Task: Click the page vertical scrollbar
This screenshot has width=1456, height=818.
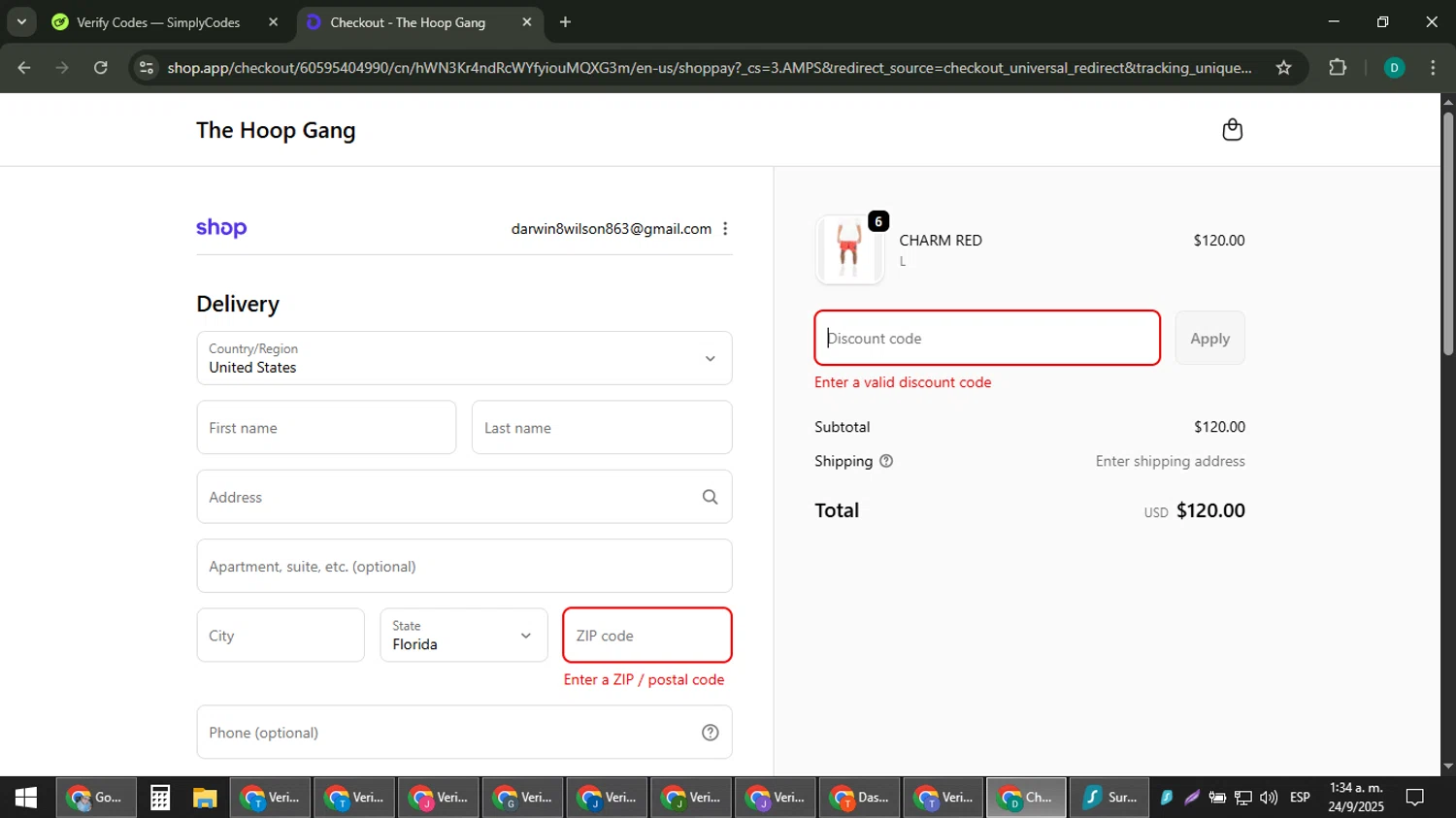Action: tap(1448, 233)
